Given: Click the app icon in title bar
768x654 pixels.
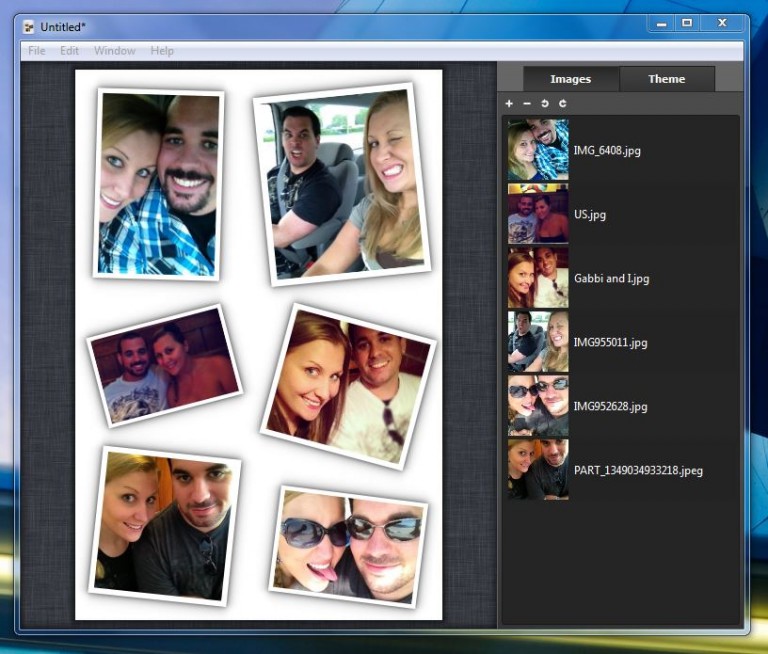Looking at the screenshot, I should (29, 27).
